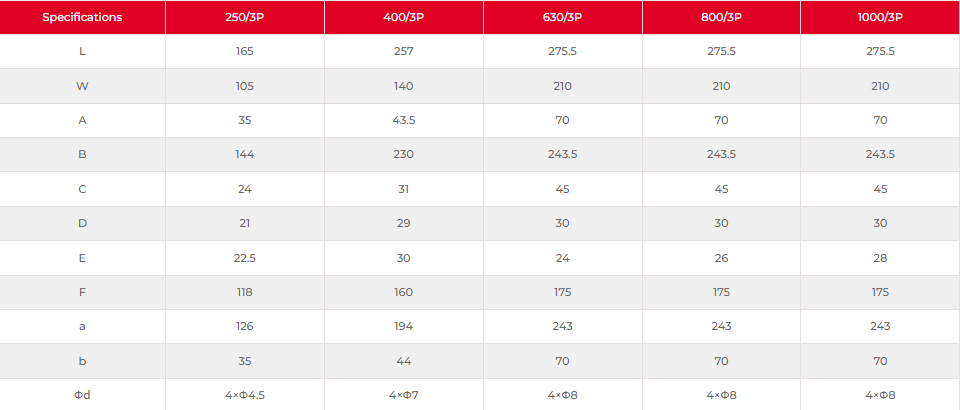Select the 250/3P column header
The height and width of the screenshot is (410, 960).
[x=244, y=17]
